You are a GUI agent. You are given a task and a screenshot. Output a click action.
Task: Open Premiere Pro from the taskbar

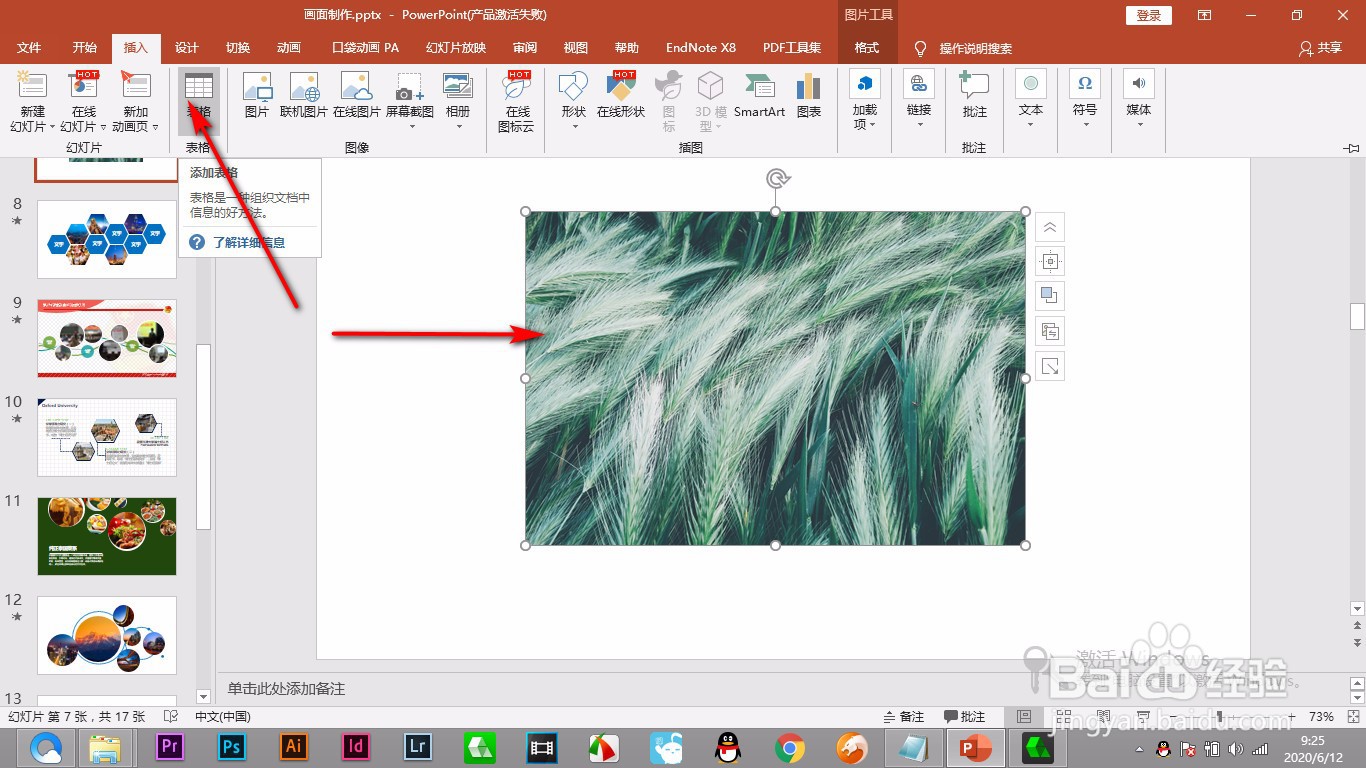[170, 747]
